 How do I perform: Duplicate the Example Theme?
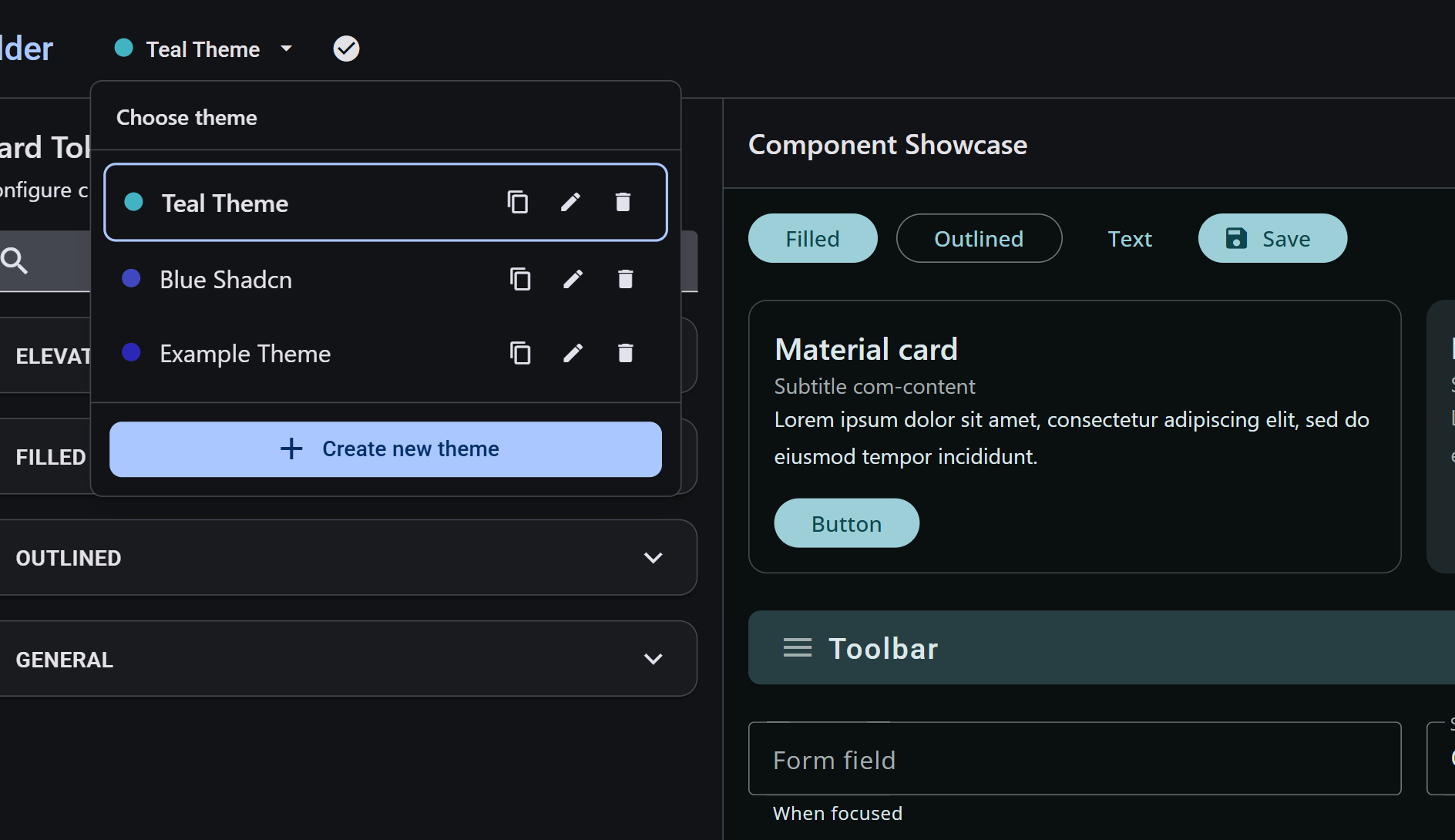(x=520, y=353)
